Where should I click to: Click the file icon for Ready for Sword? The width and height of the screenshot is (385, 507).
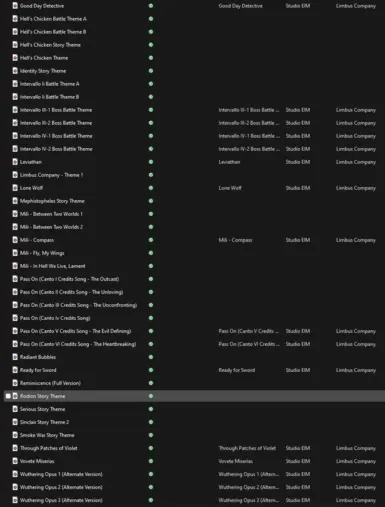15,370
